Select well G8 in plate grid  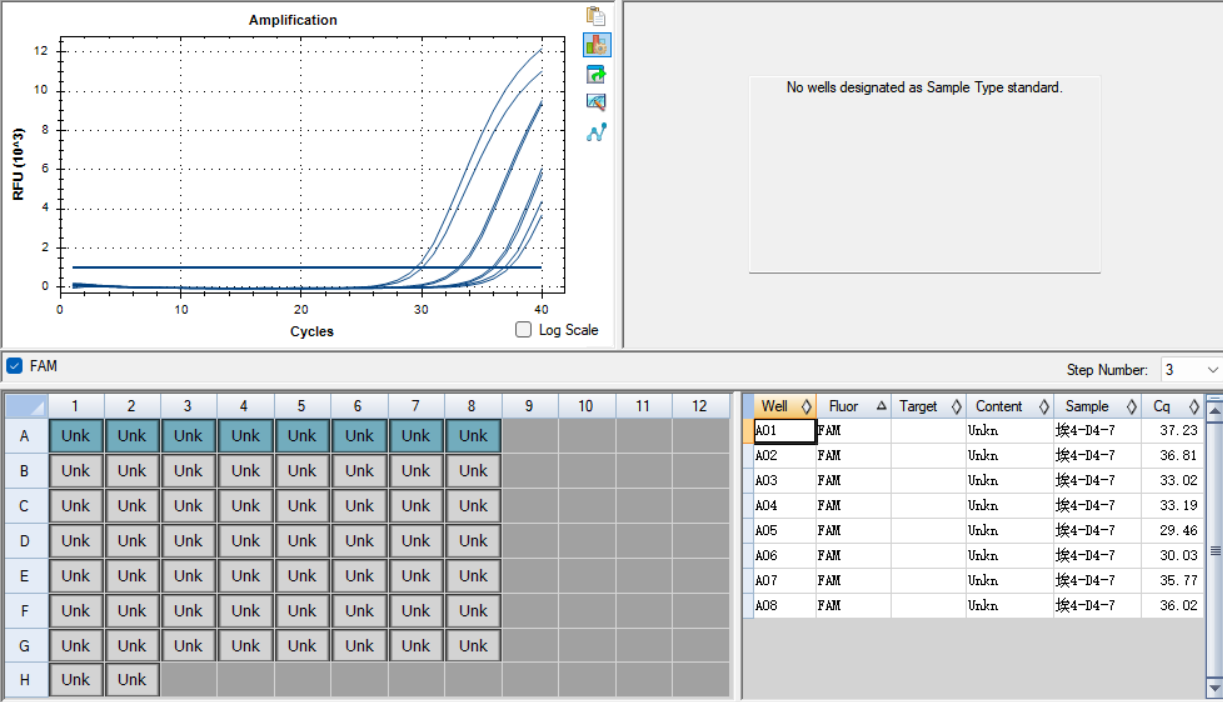(473, 646)
